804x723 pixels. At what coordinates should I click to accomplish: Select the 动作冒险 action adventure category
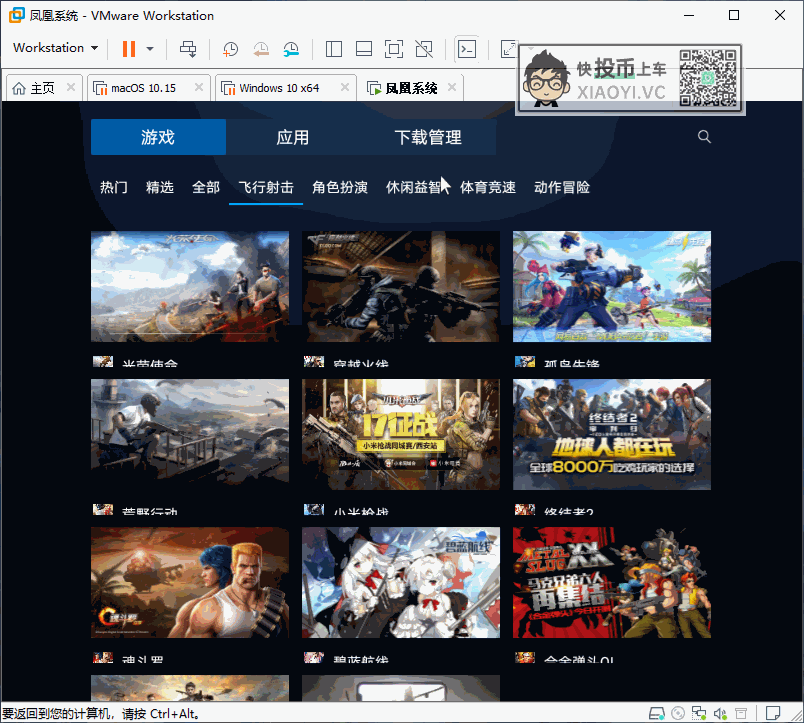(562, 187)
